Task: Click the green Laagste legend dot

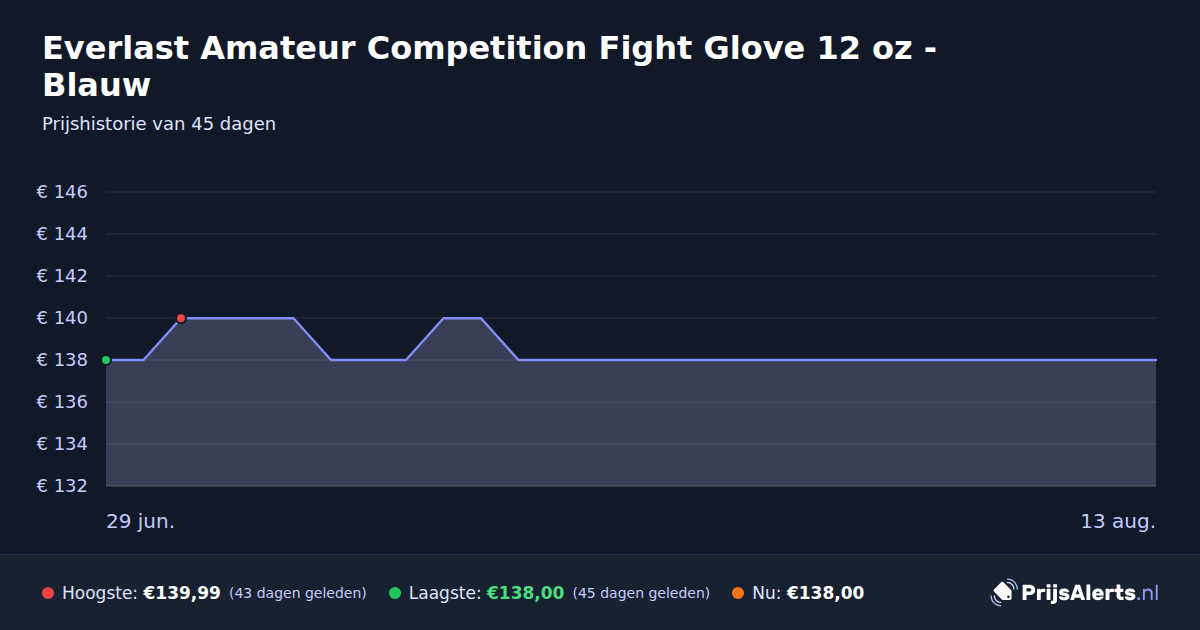Action: click(x=395, y=593)
